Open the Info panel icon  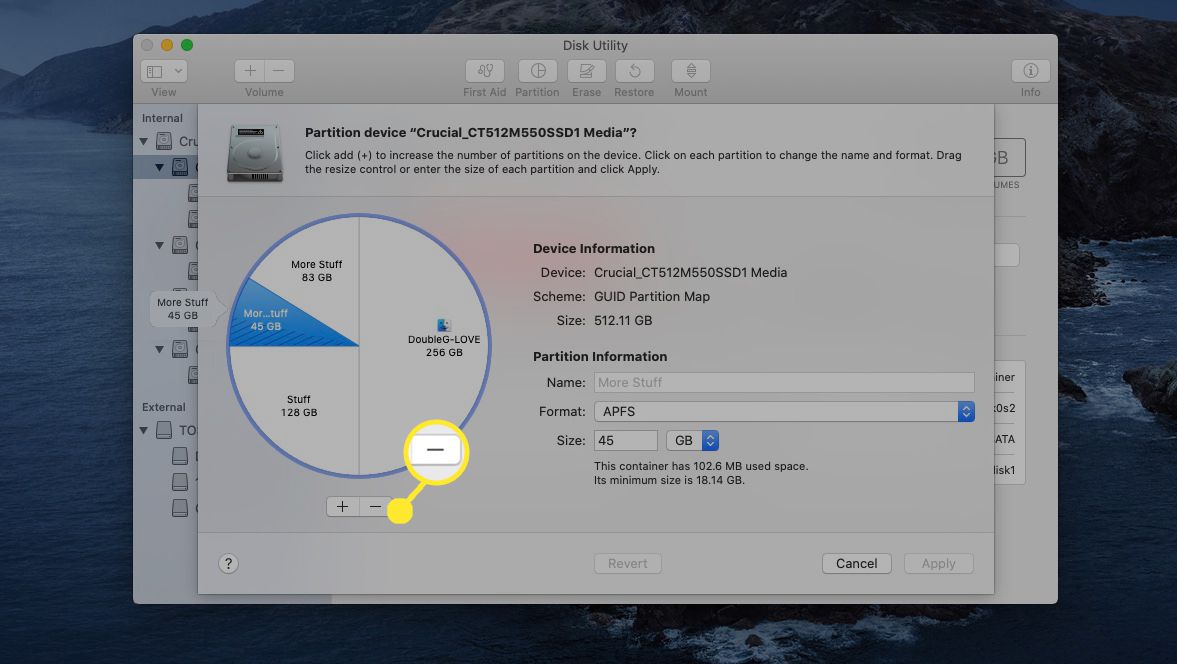(1030, 72)
